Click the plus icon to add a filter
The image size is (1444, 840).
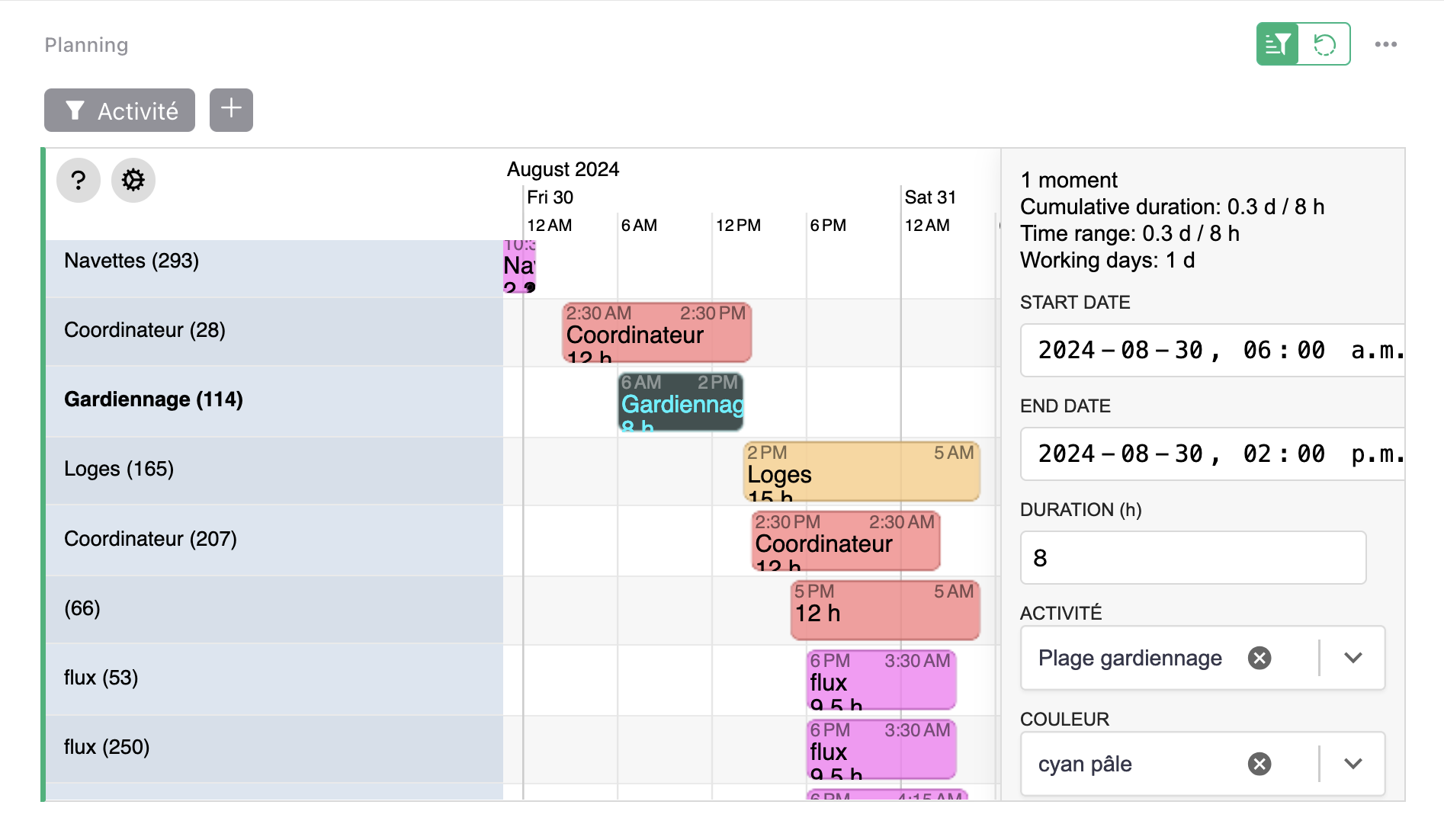(x=231, y=109)
